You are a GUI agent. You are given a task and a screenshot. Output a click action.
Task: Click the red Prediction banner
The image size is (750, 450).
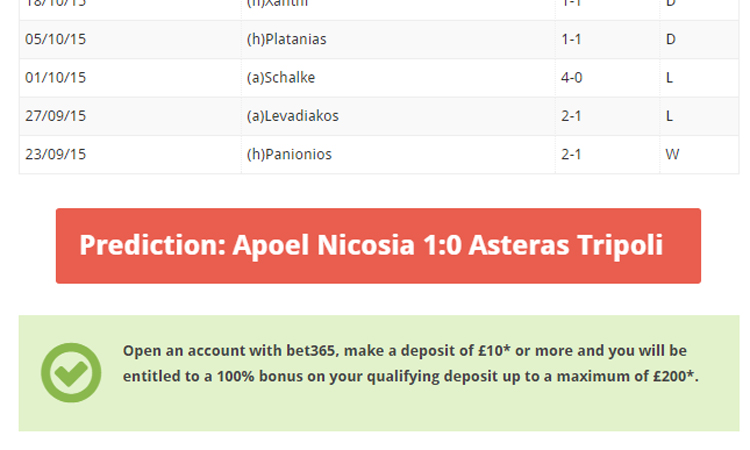tap(378, 246)
